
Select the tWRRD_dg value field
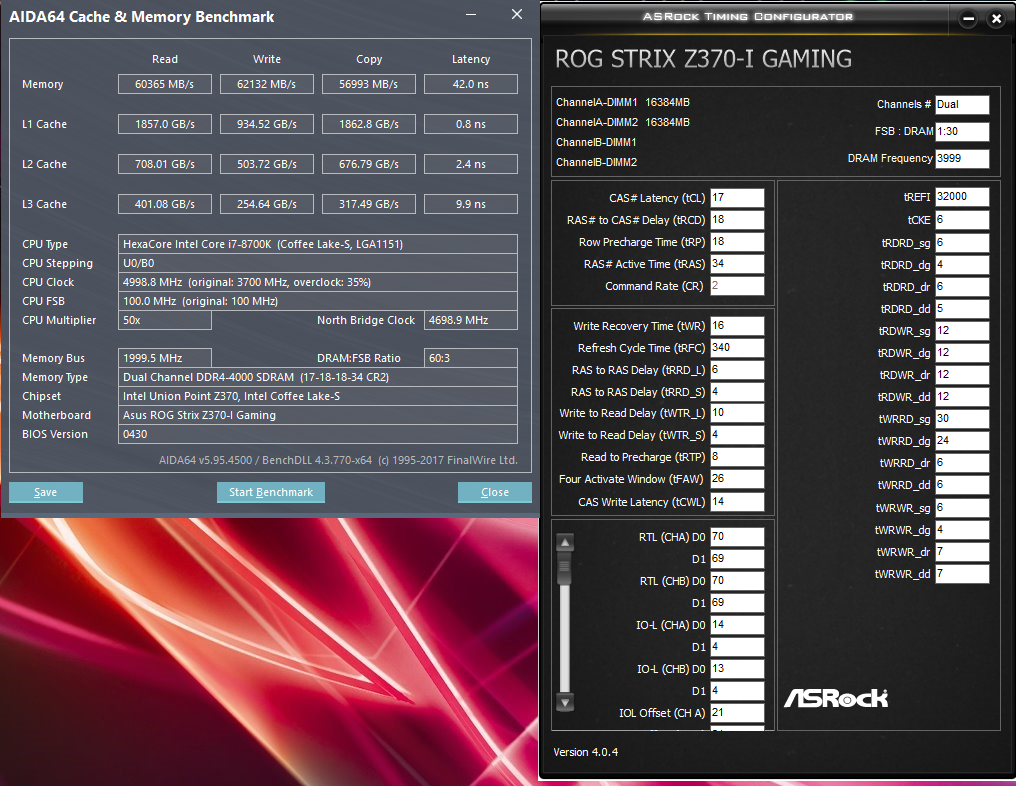[962, 441]
